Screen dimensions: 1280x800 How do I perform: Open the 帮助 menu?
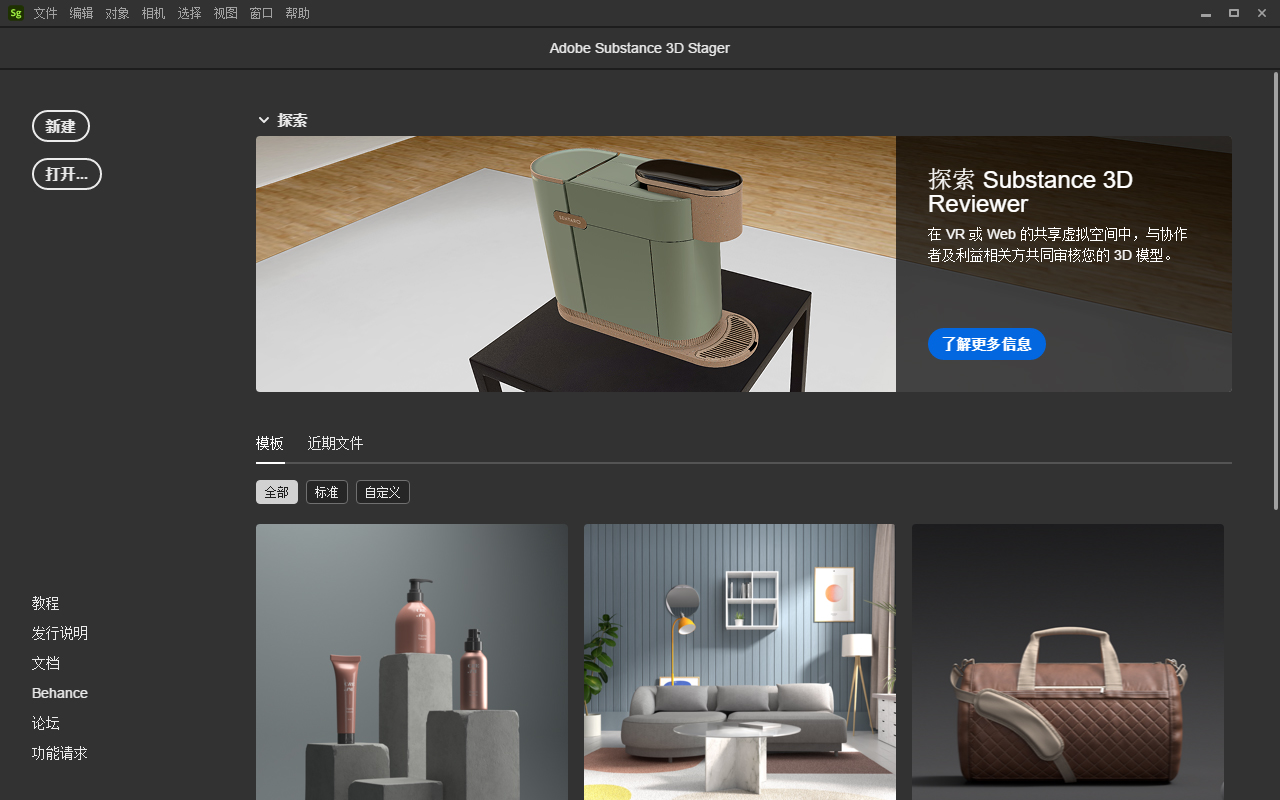pos(297,13)
